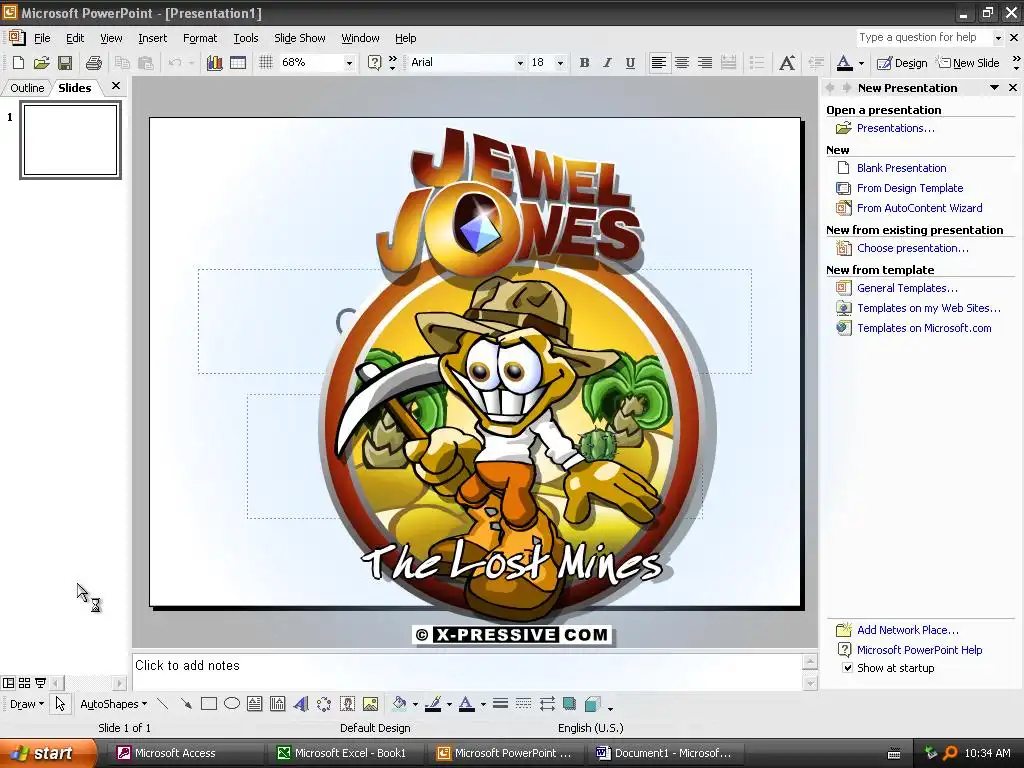Center align text

click(x=682, y=63)
